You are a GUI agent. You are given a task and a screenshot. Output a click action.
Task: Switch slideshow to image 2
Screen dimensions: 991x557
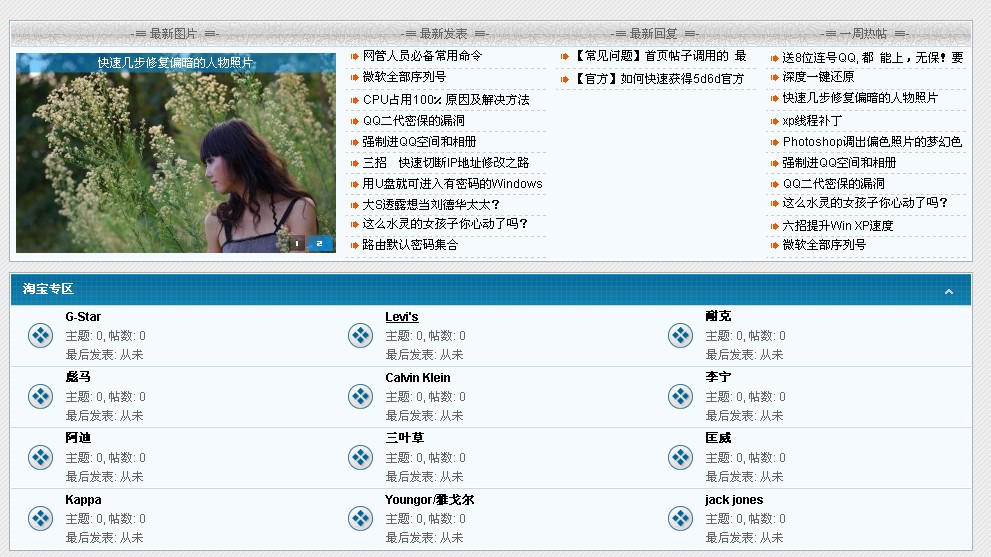tap(320, 243)
